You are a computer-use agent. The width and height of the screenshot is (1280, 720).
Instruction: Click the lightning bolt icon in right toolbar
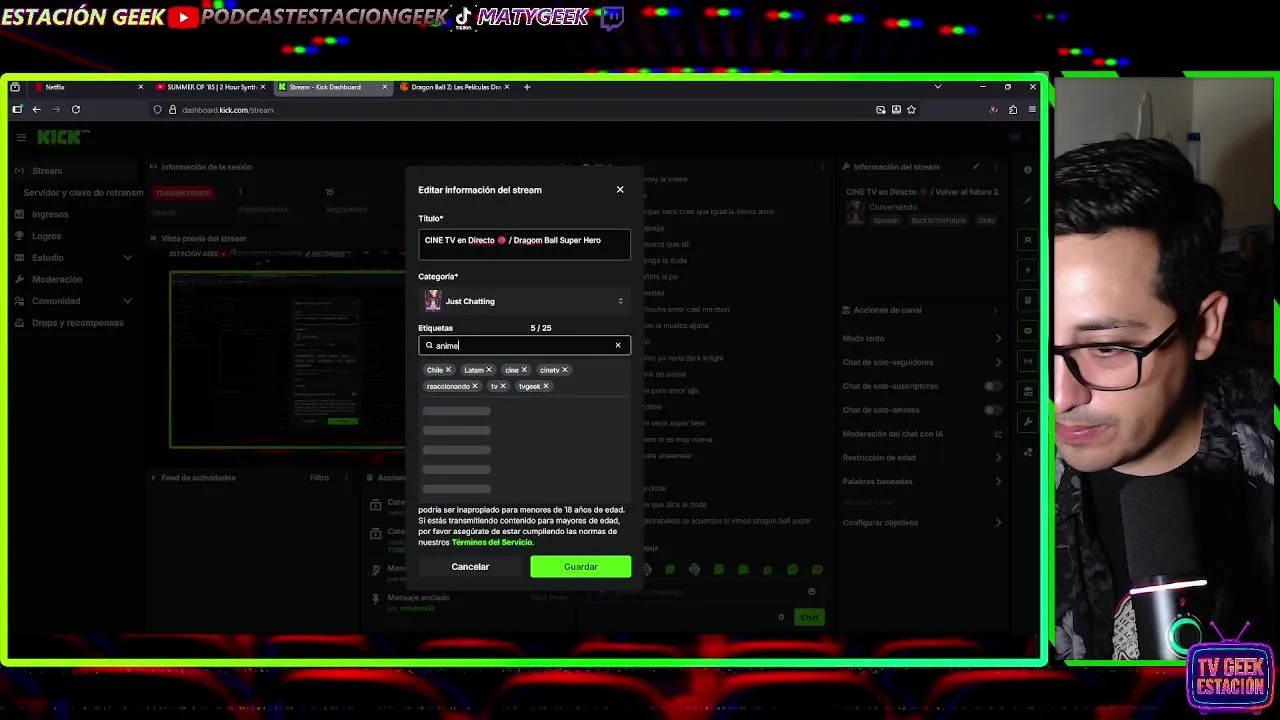1028,270
